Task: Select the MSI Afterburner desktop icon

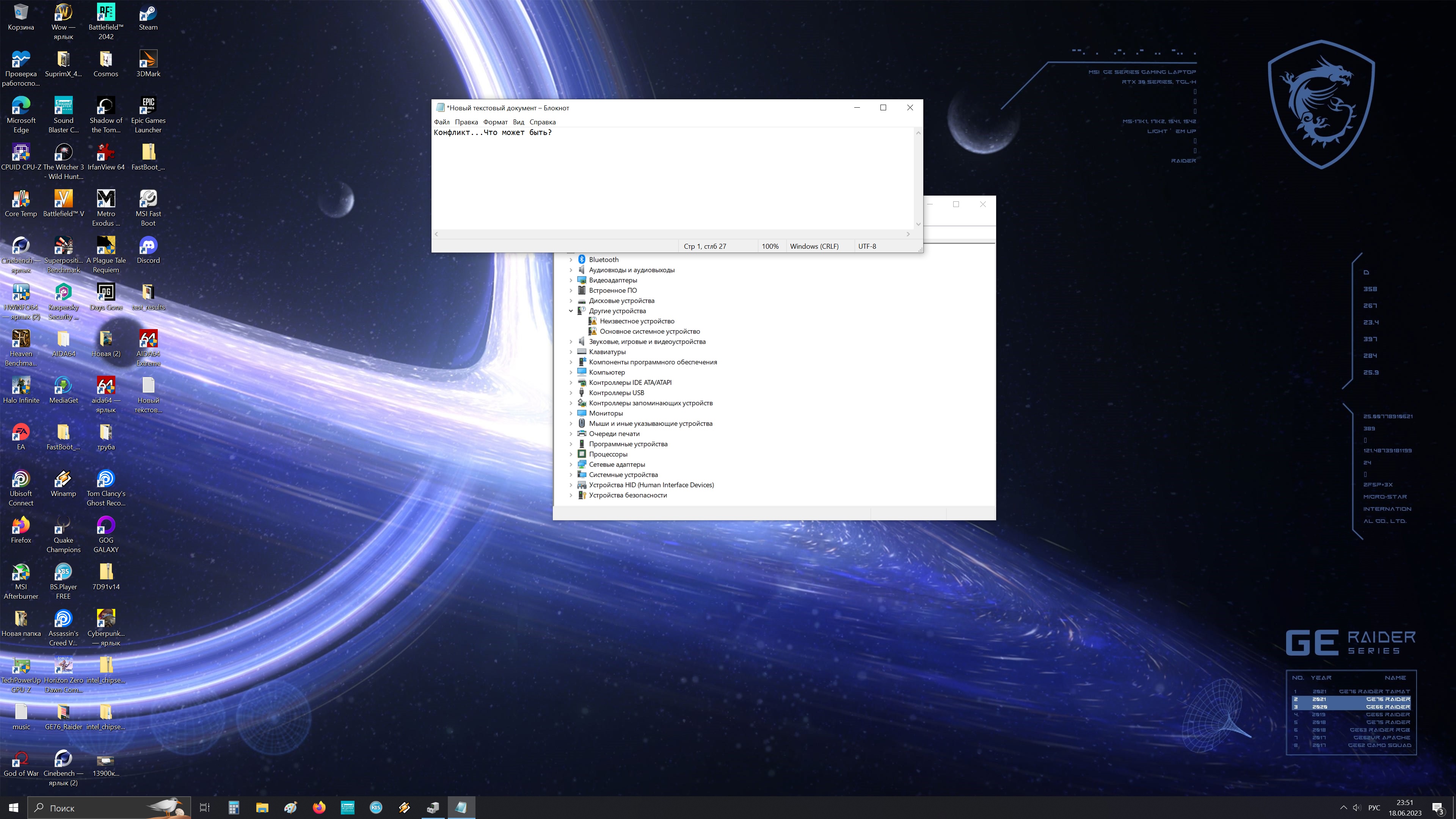Action: (21, 573)
